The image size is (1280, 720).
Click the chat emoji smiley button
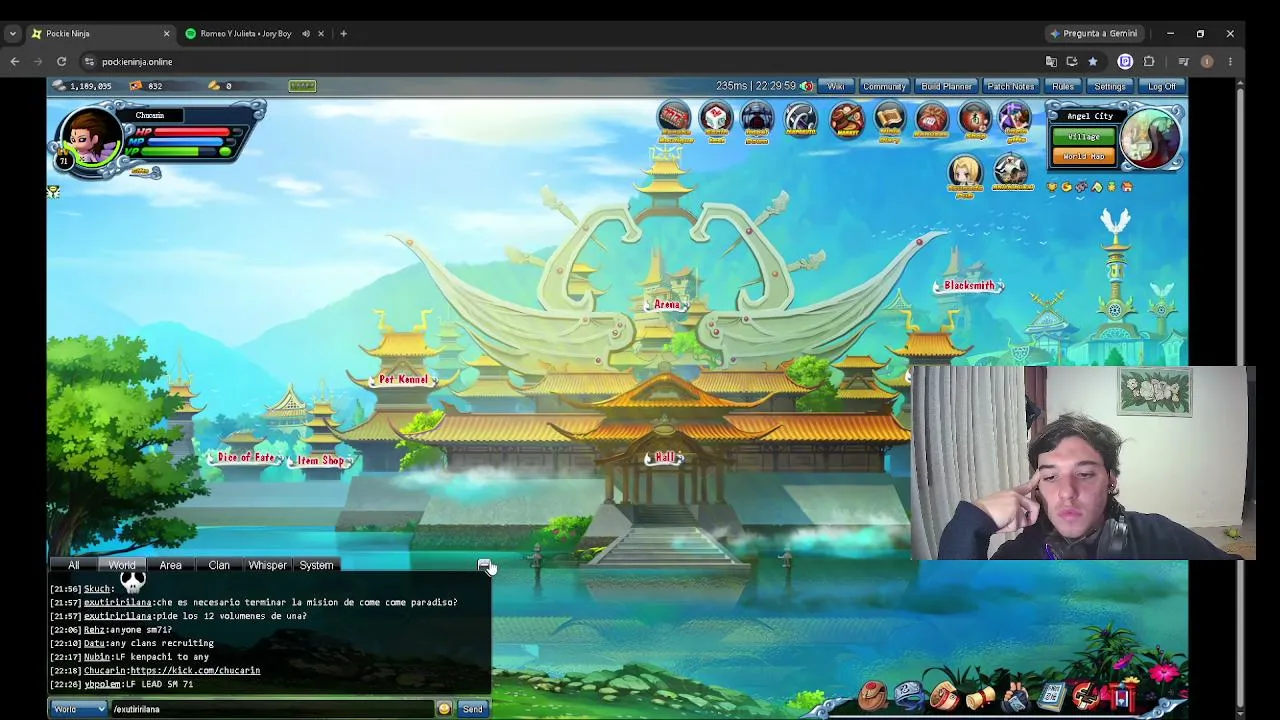point(444,709)
